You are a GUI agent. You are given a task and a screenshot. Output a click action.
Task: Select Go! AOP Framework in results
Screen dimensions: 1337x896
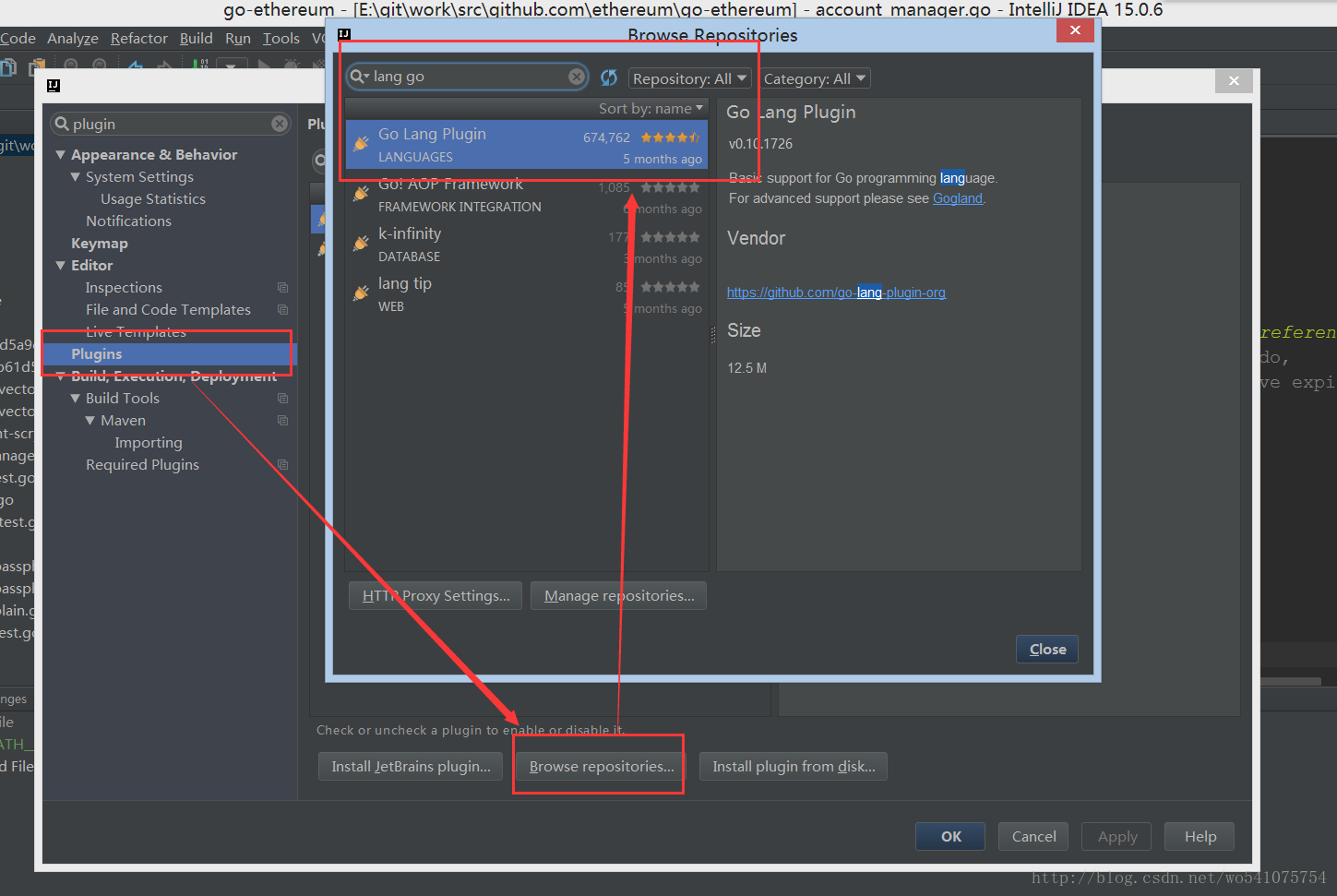(527, 194)
